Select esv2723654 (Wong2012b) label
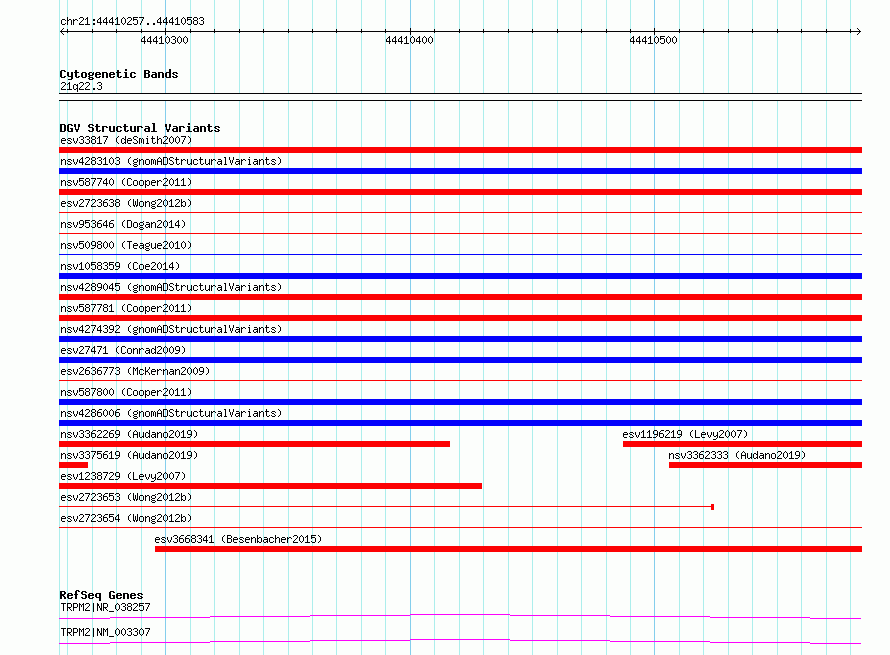This screenshot has height=655, width=890. [x=126, y=518]
